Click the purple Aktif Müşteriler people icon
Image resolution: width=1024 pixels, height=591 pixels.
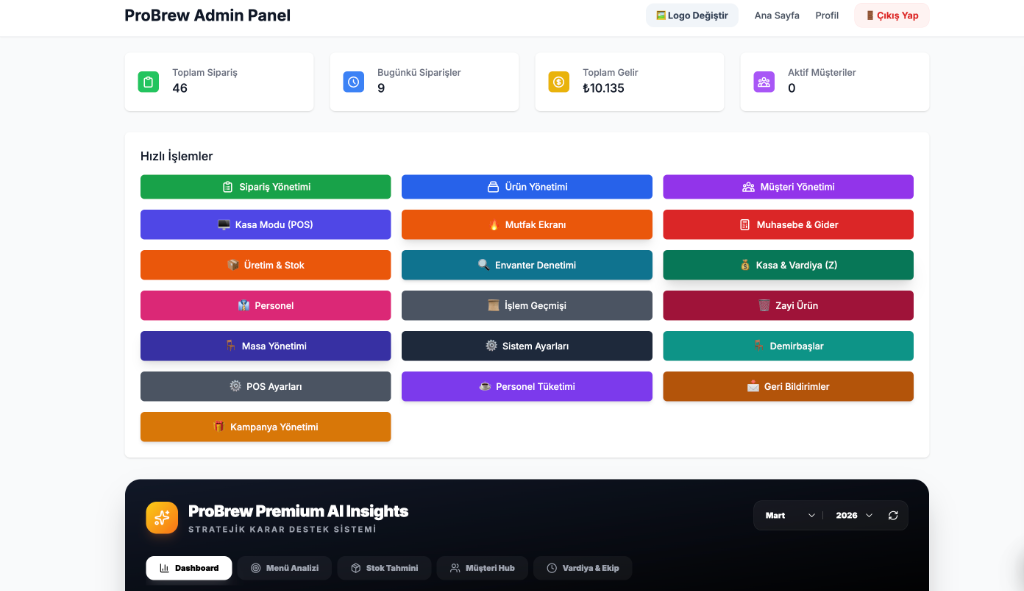click(x=763, y=82)
